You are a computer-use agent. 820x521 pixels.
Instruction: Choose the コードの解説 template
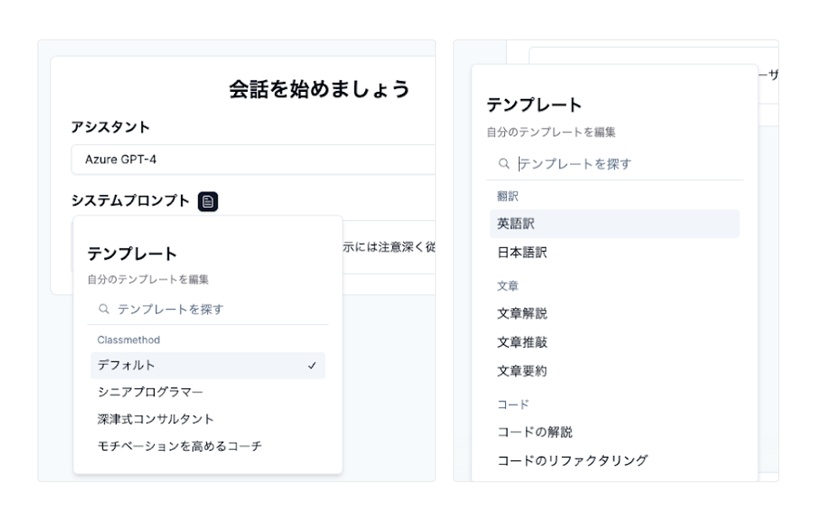click(535, 432)
